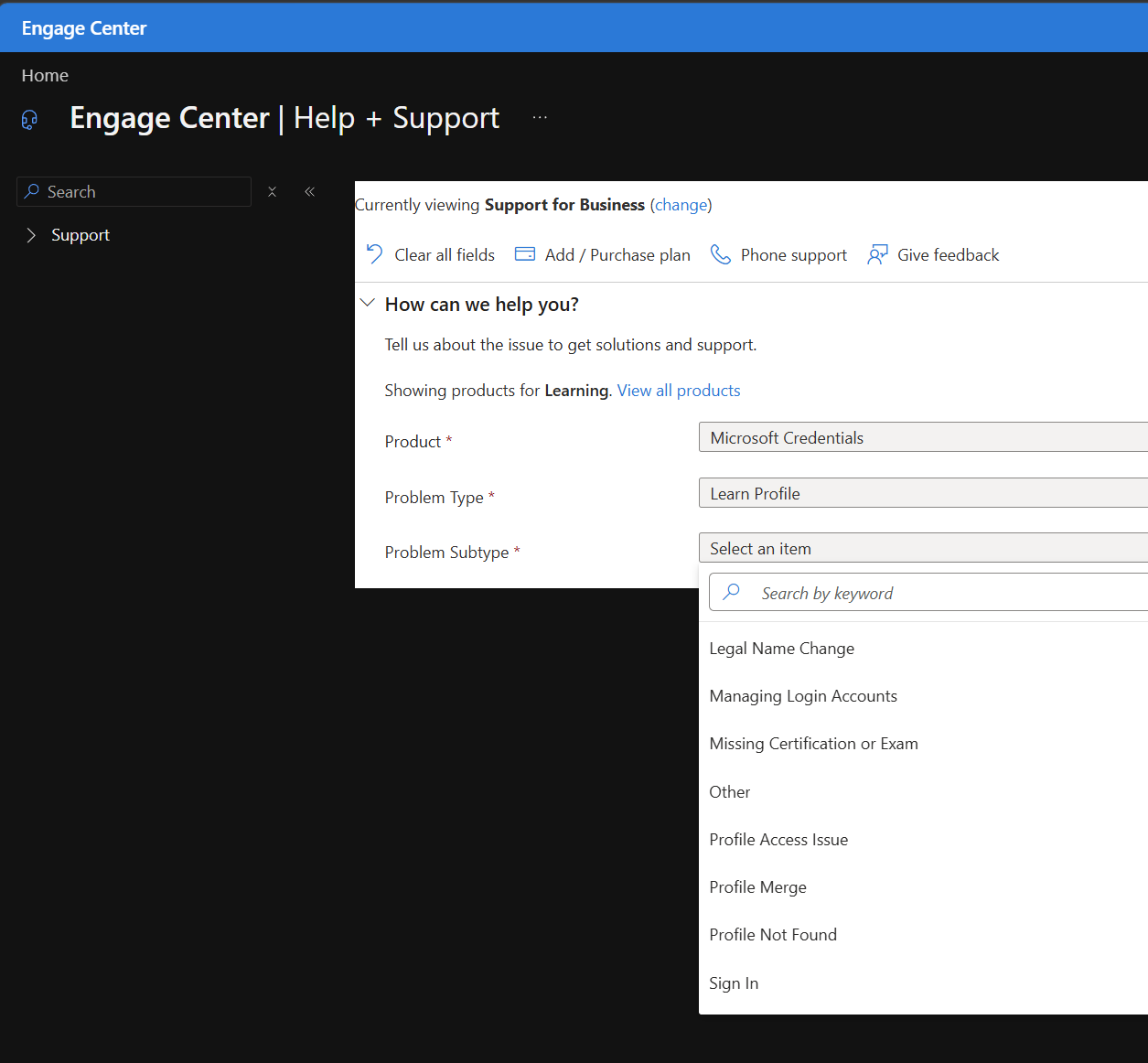This screenshot has width=1148, height=1063.
Task: Choose 'Profile Not Found' option
Action: coord(923,935)
